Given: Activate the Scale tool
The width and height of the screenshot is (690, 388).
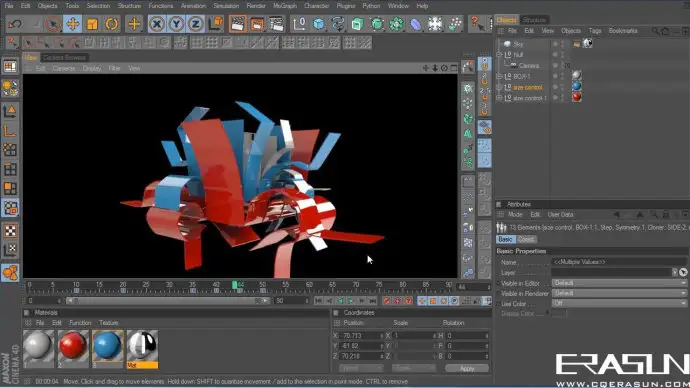Looking at the screenshot, I should (x=92, y=24).
